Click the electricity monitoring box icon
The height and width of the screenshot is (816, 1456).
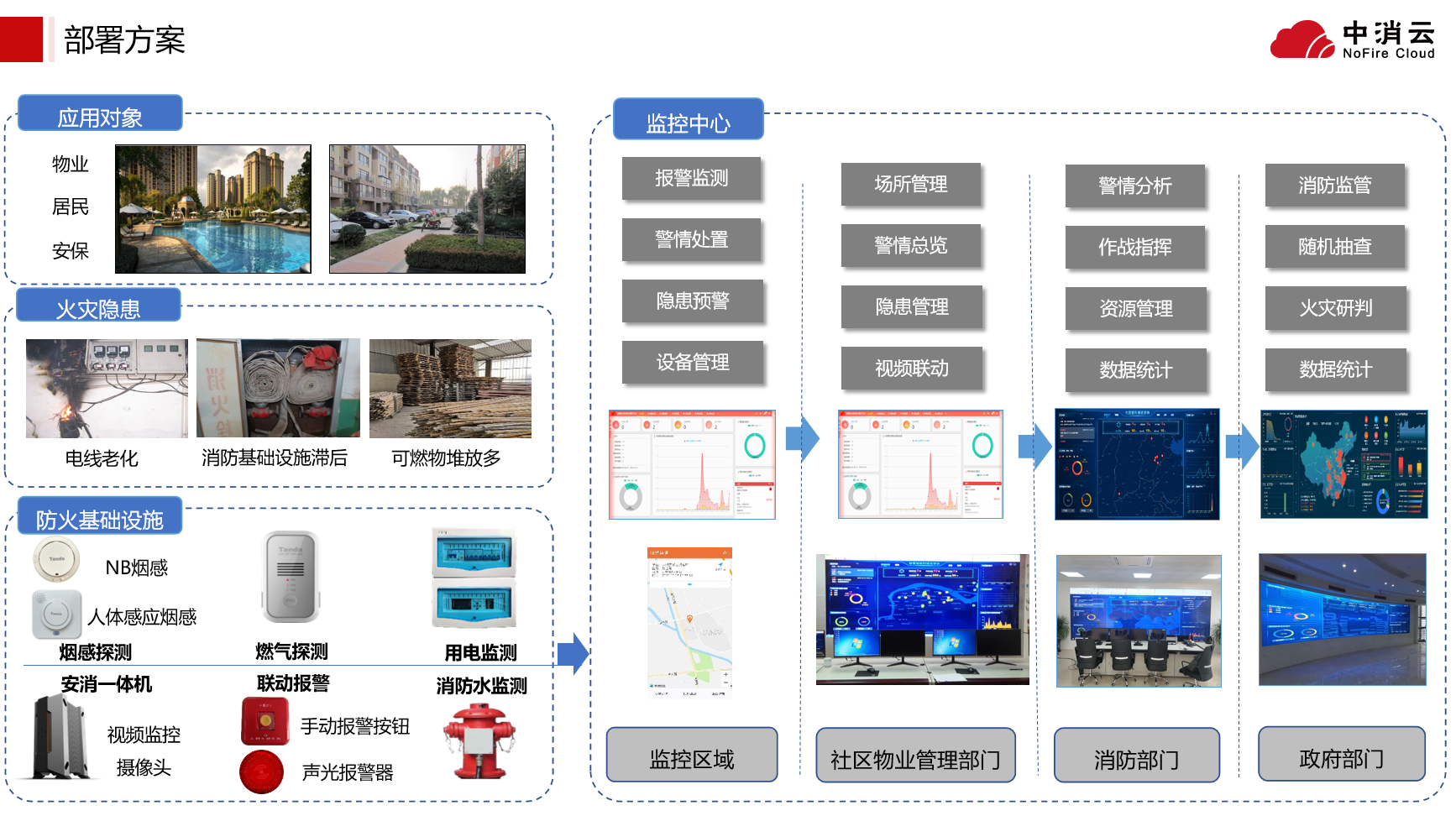tap(474, 579)
